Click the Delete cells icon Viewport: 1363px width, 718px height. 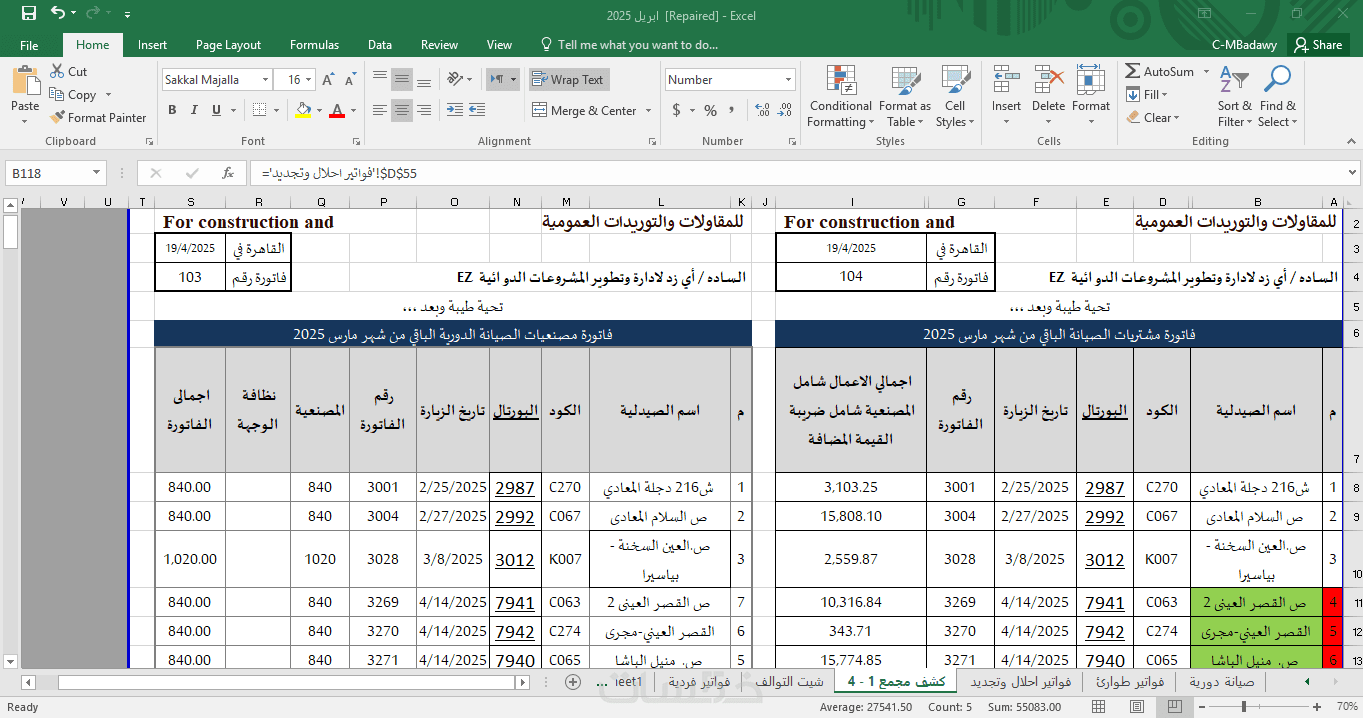pos(1048,82)
